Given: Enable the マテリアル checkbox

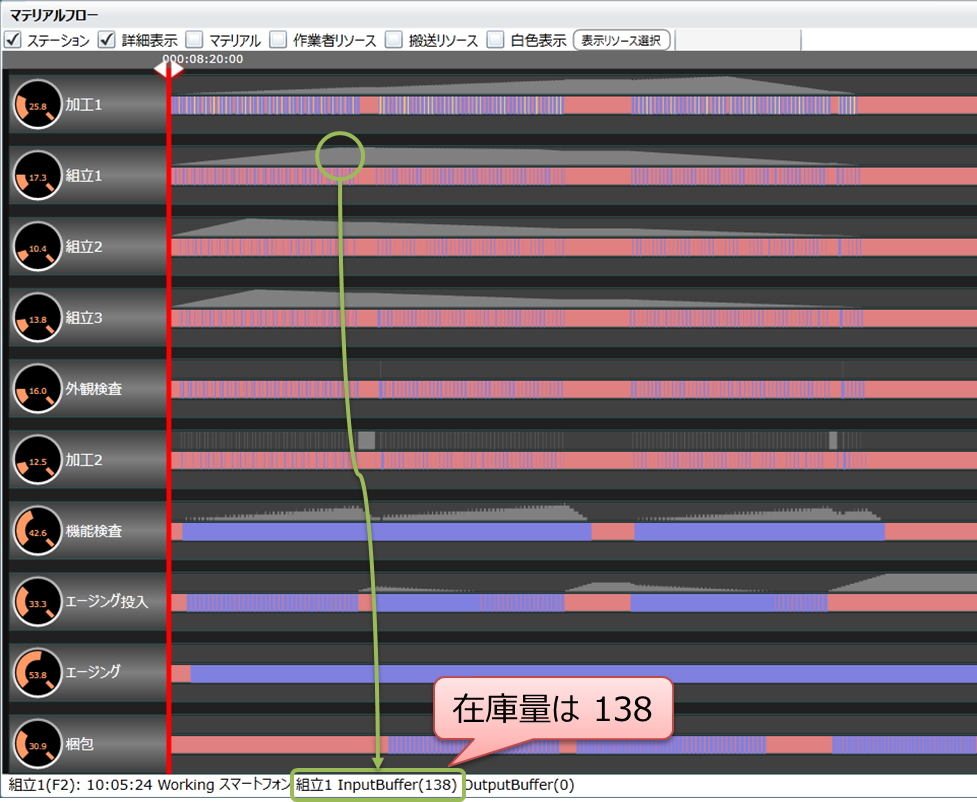Looking at the screenshot, I should 194,40.
